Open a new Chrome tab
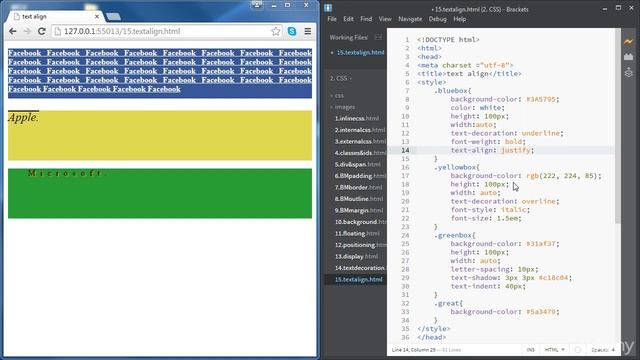The height and width of the screenshot is (360, 640). [x=113, y=17]
